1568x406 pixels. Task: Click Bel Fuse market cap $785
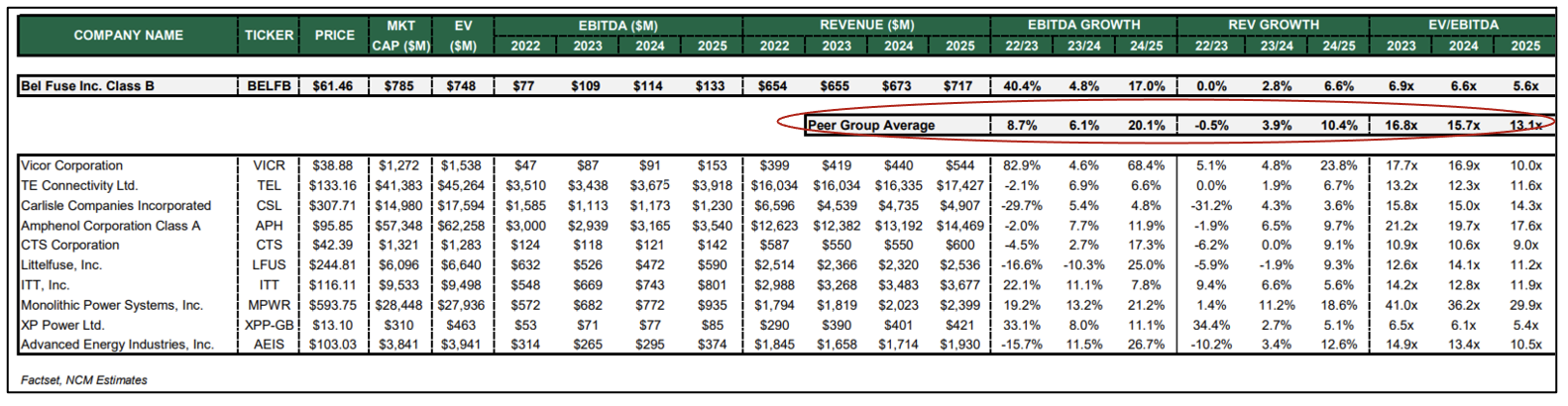[399, 86]
